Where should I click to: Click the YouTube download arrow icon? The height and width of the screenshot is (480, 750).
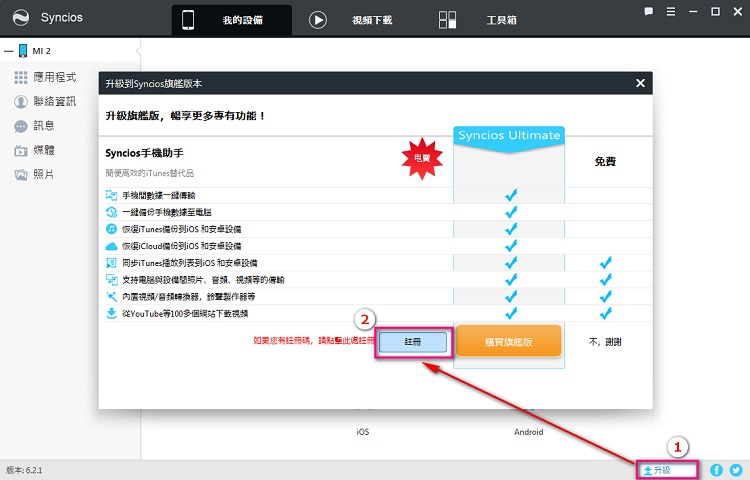click(111, 314)
